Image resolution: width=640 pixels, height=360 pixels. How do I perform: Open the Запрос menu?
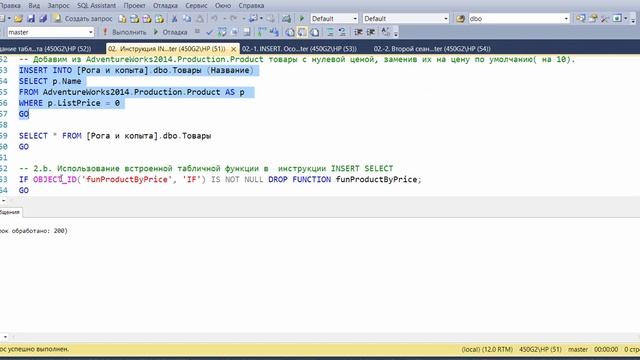58,6
